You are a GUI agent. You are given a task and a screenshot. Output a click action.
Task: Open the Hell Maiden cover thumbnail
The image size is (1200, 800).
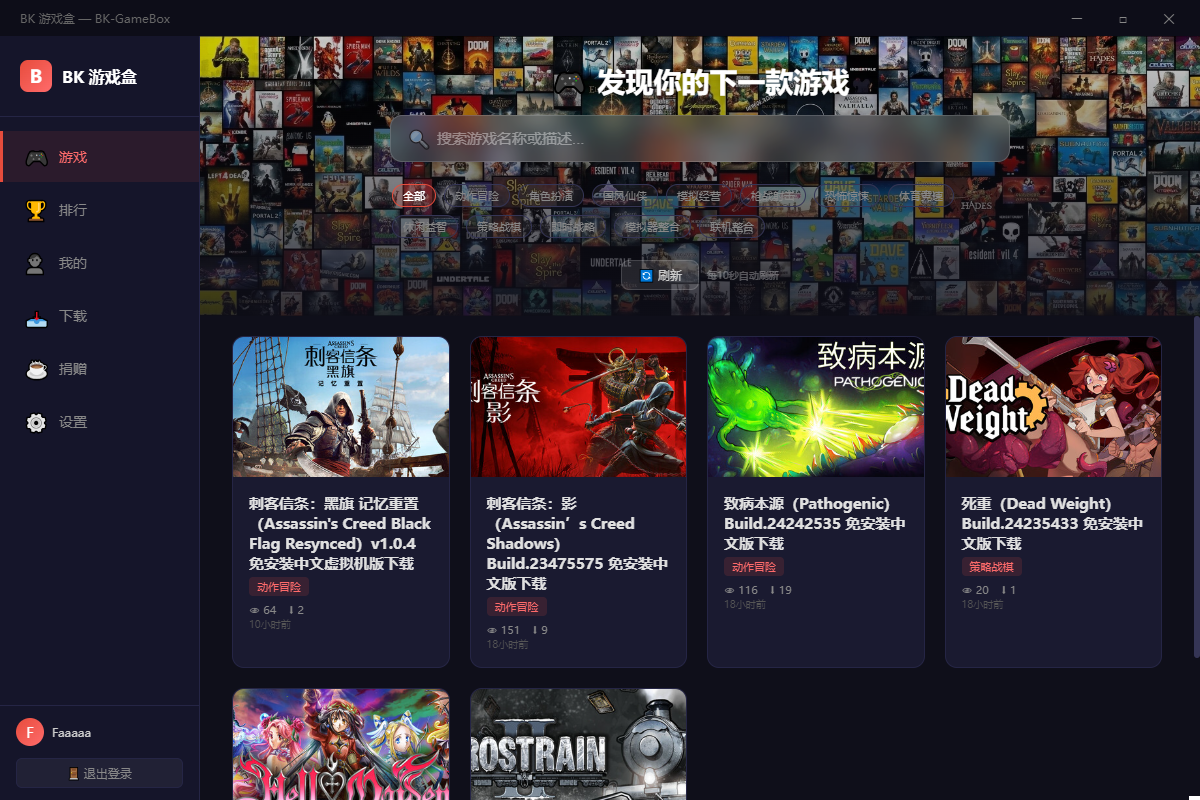[341, 744]
